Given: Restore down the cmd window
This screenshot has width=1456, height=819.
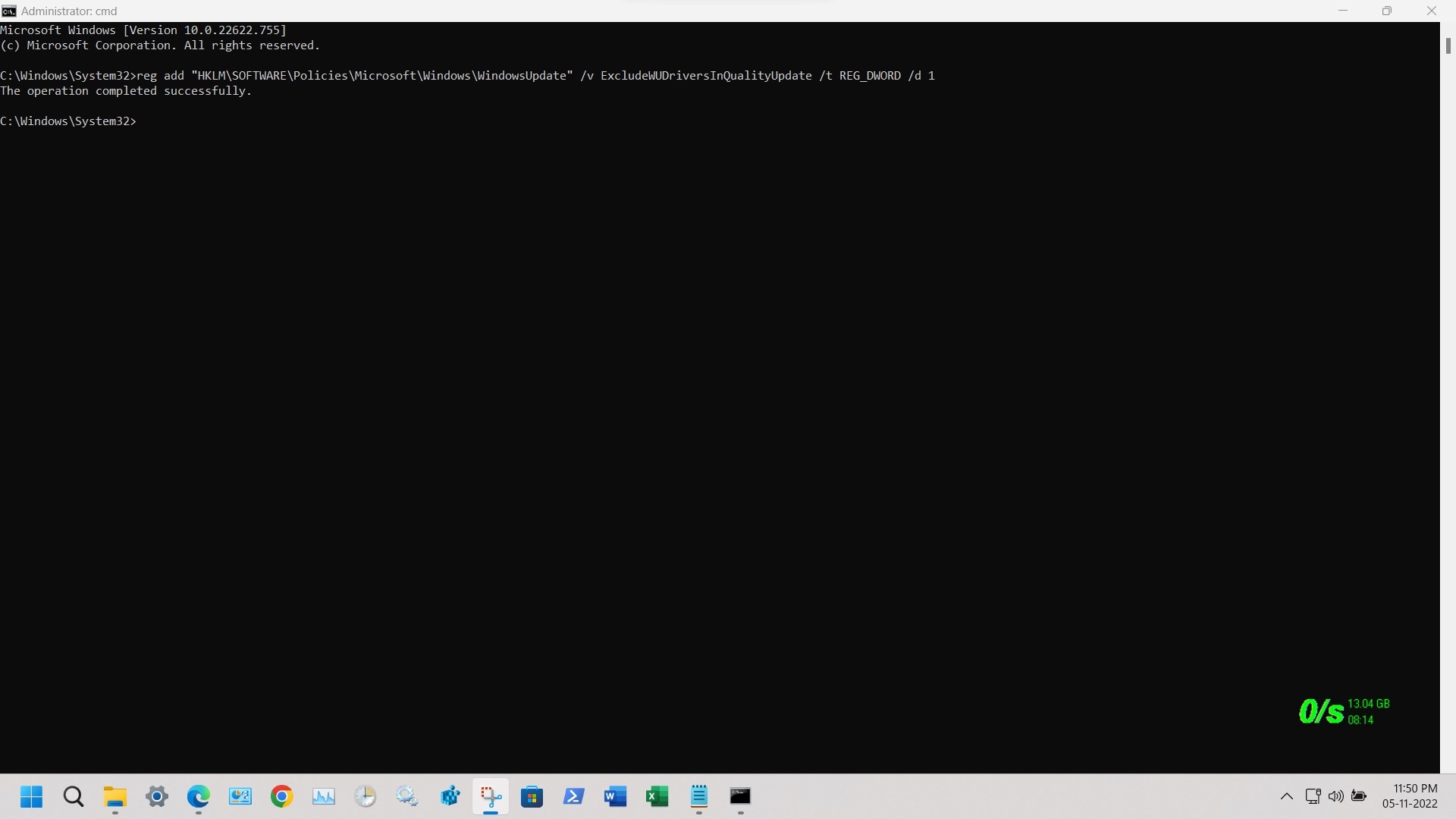Looking at the screenshot, I should point(1387,11).
